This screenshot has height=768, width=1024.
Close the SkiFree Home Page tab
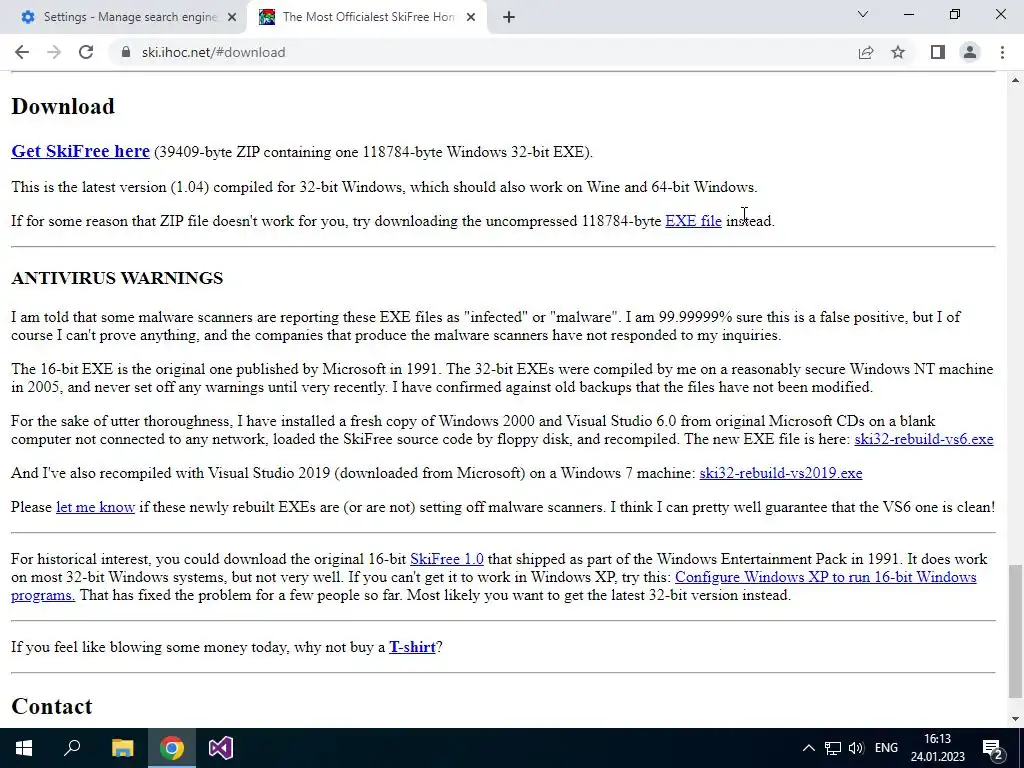pos(471,17)
